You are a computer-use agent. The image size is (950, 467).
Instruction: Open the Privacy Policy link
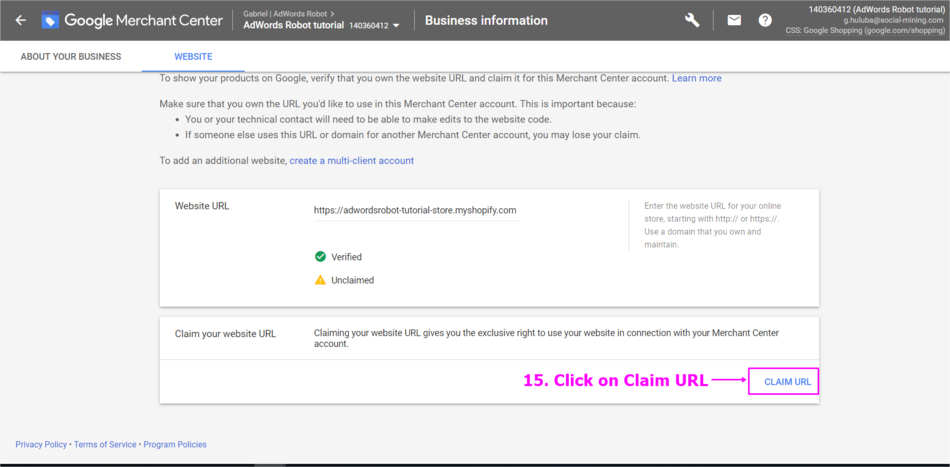point(41,444)
